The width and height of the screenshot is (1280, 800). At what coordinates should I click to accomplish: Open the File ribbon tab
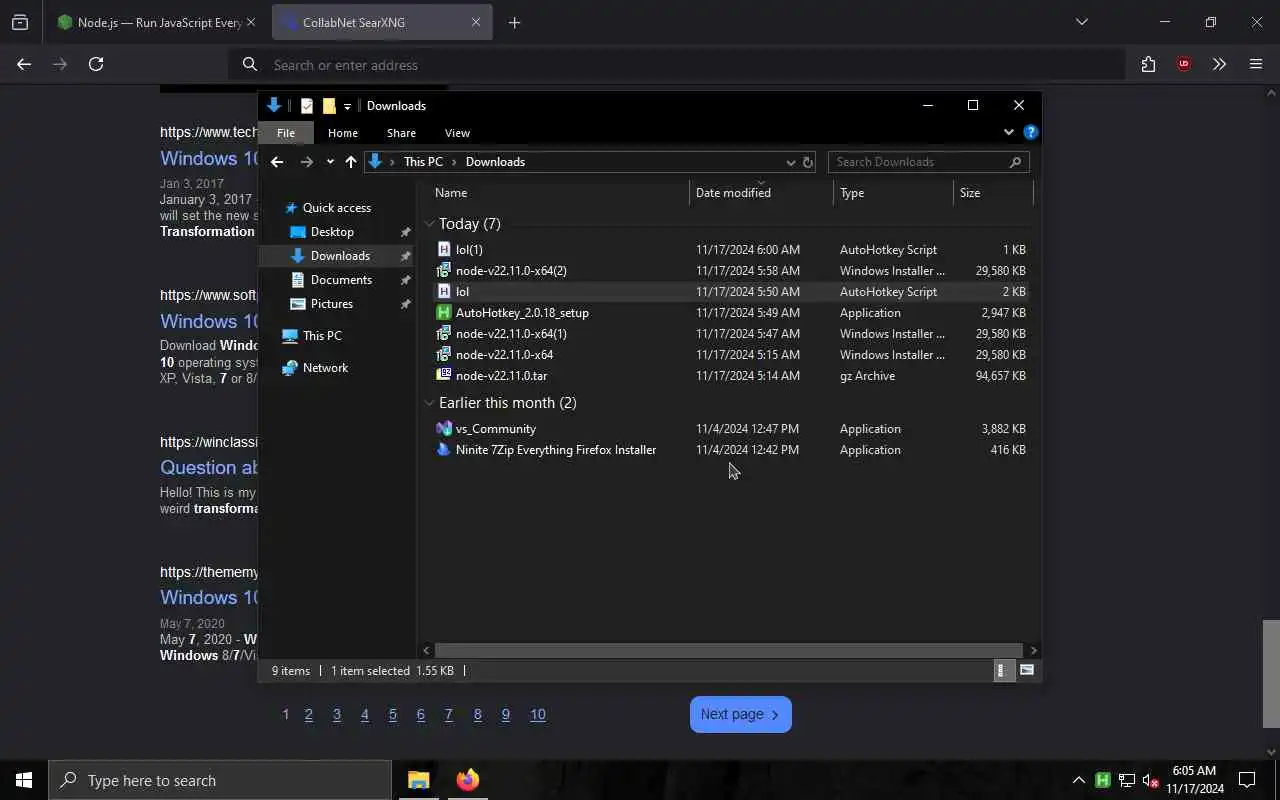(286, 133)
